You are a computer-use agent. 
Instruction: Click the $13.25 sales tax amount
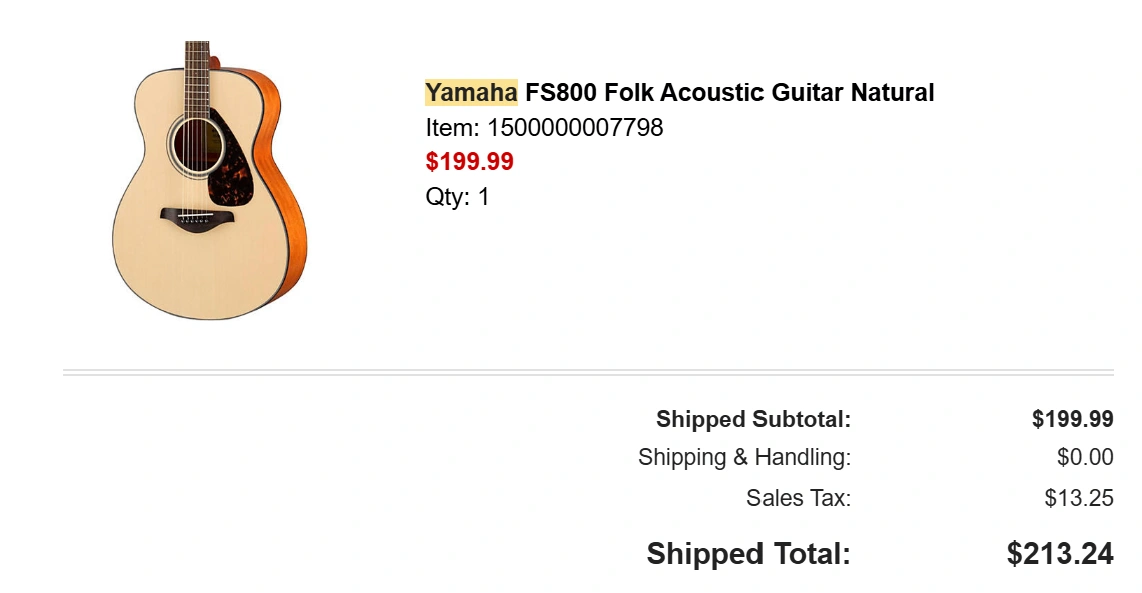1078,497
